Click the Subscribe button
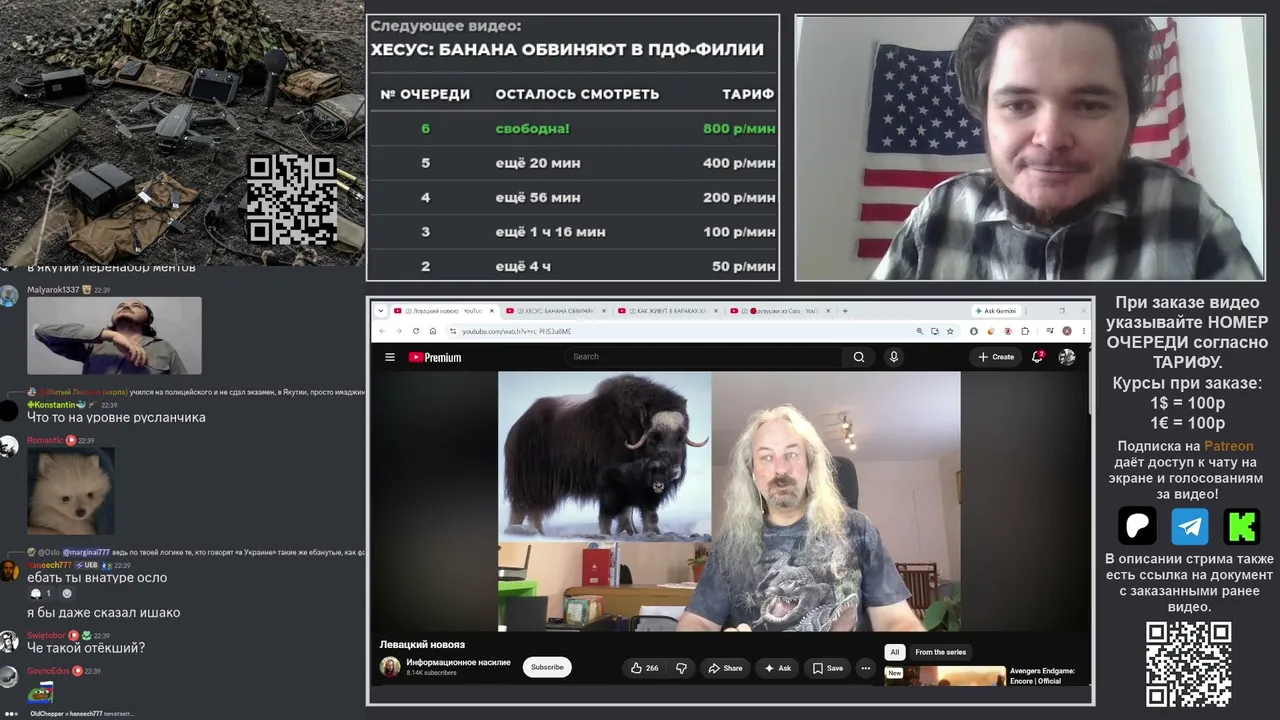1280x720 pixels. click(x=547, y=667)
